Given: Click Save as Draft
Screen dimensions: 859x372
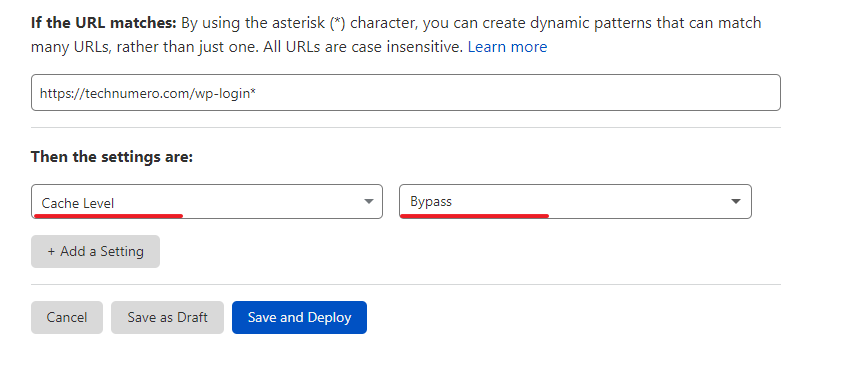Looking at the screenshot, I should point(168,317).
